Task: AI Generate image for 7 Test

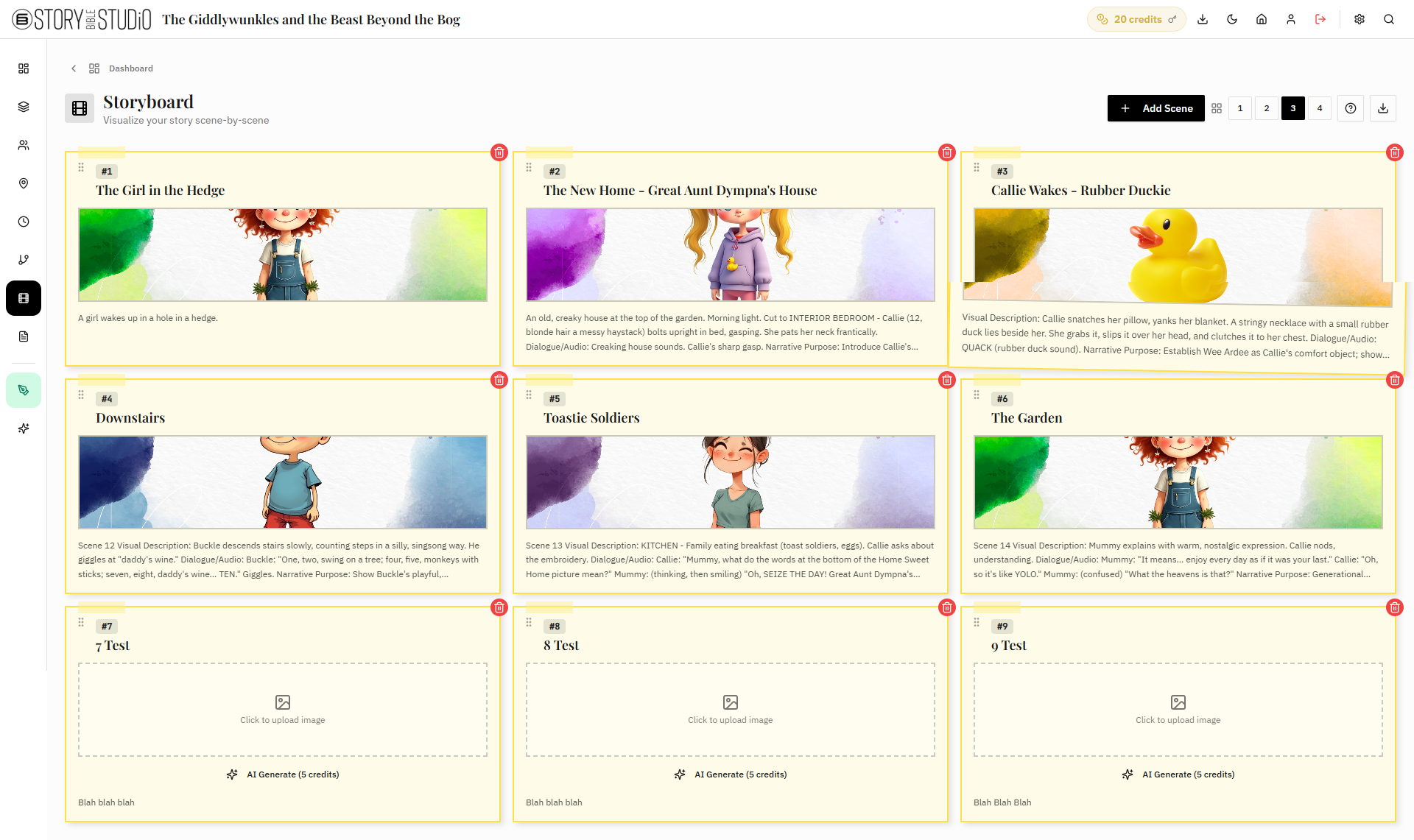Action: [283, 774]
